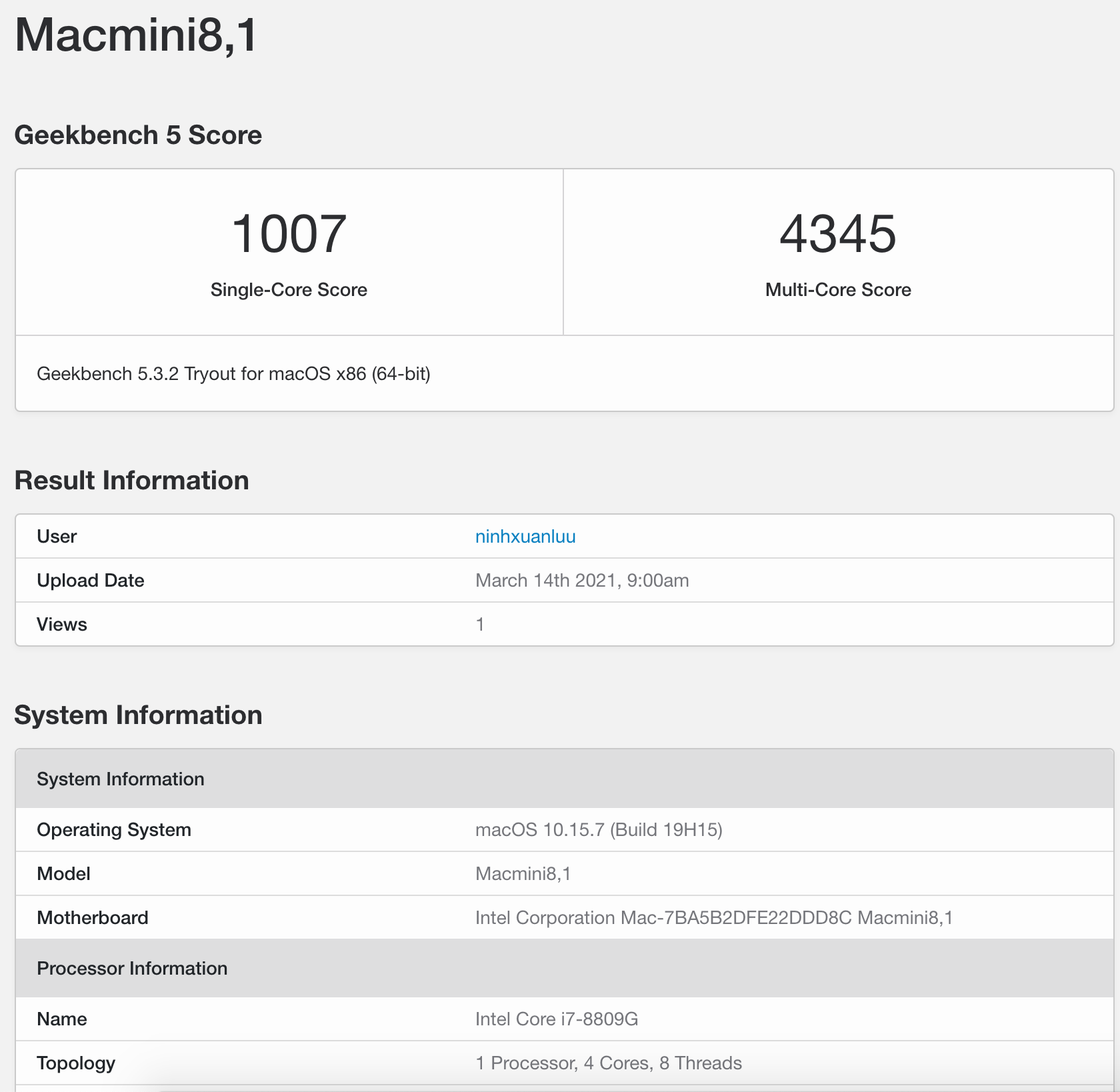Click the multi-core score value 4345
This screenshot has height=1092, width=1120.
[838, 233]
